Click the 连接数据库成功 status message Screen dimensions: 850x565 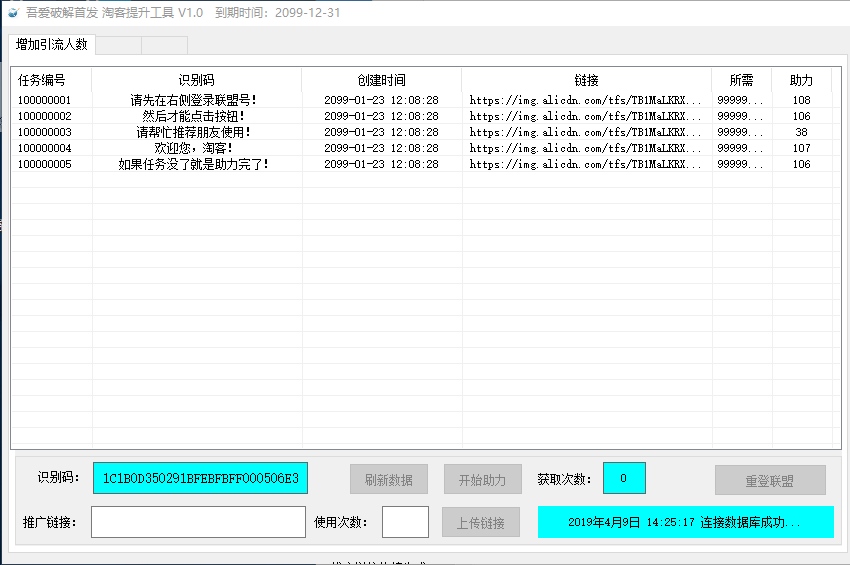pyautogui.click(x=685, y=522)
